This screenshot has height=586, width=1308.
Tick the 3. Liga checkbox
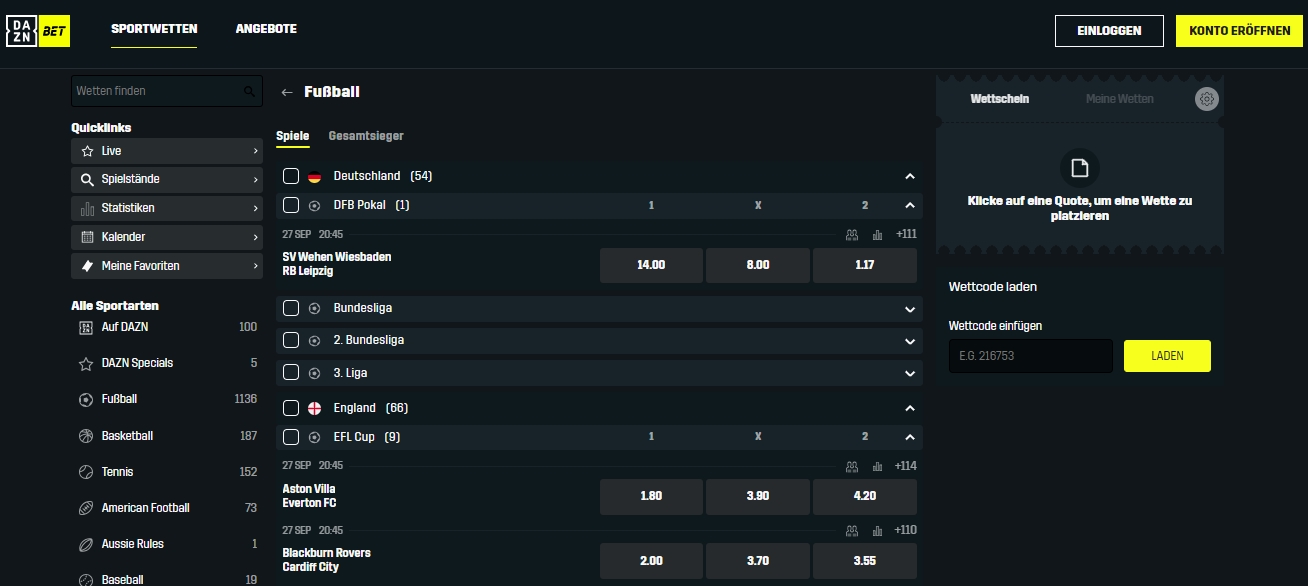[x=291, y=373]
